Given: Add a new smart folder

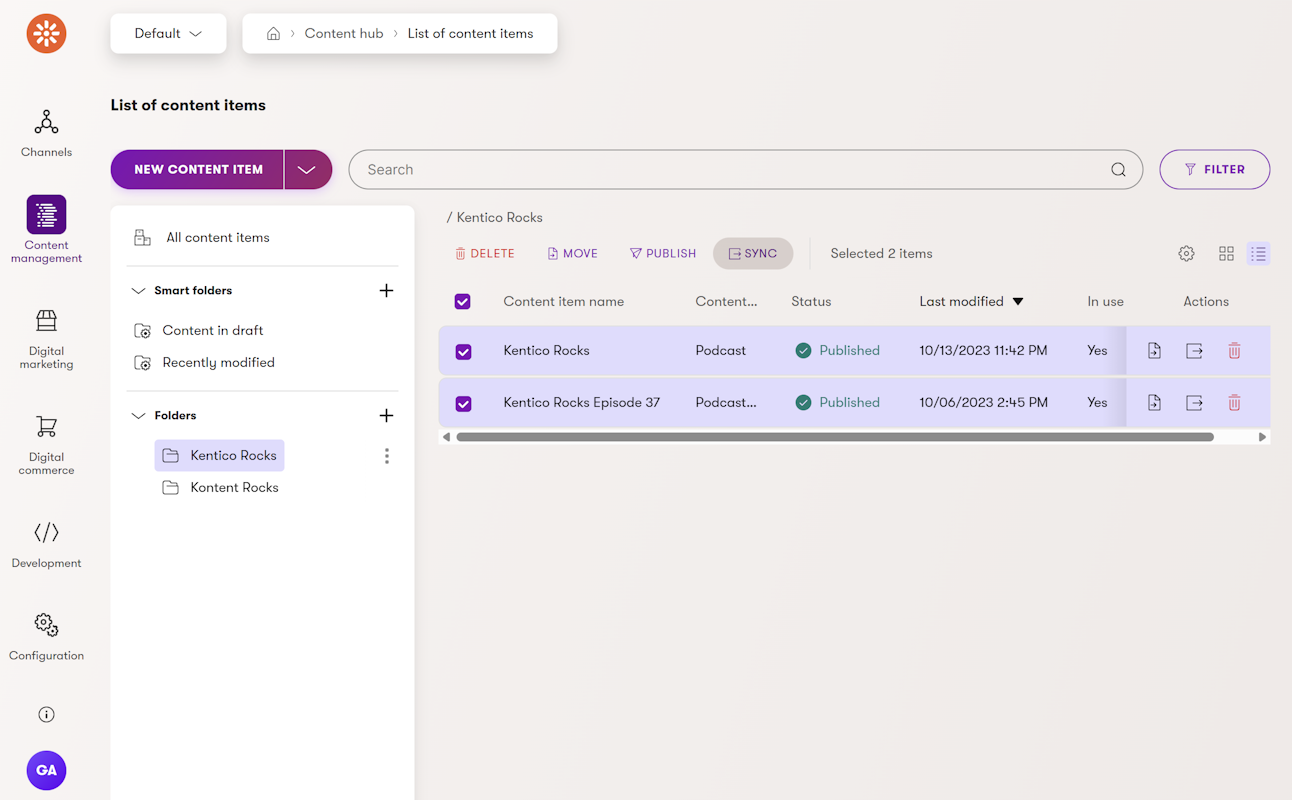Looking at the screenshot, I should pyautogui.click(x=386, y=291).
